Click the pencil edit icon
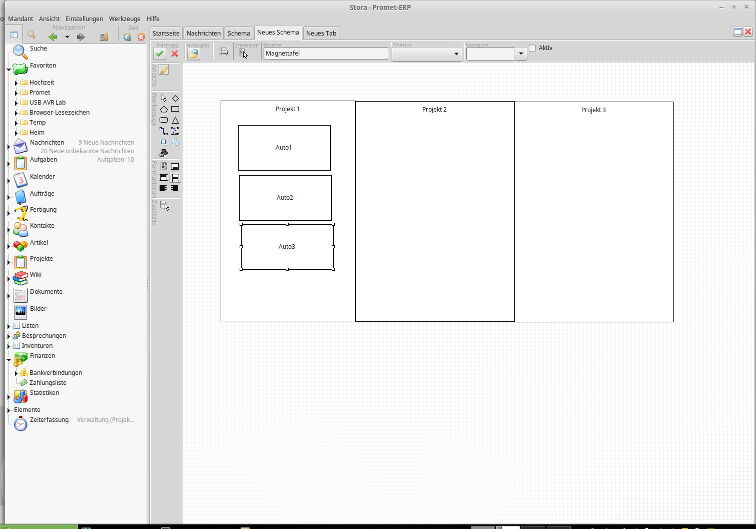The width and height of the screenshot is (756, 529). click(x=164, y=71)
